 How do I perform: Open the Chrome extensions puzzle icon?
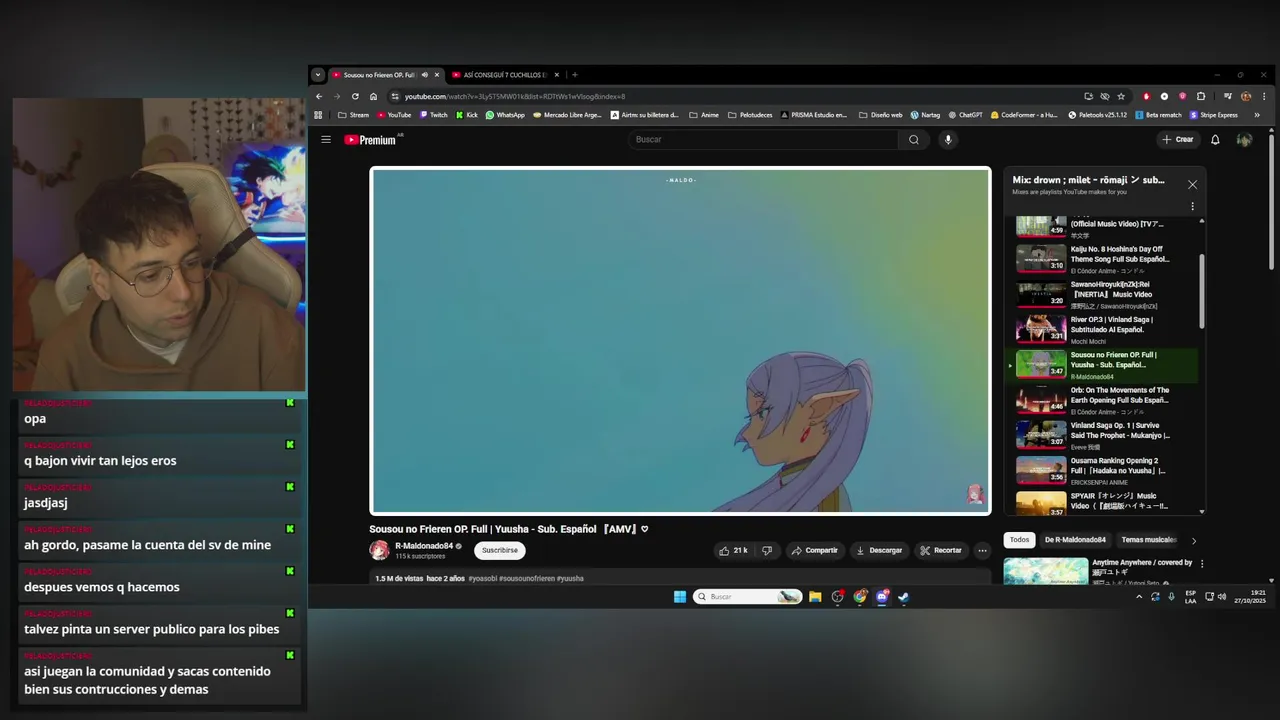point(1201,96)
